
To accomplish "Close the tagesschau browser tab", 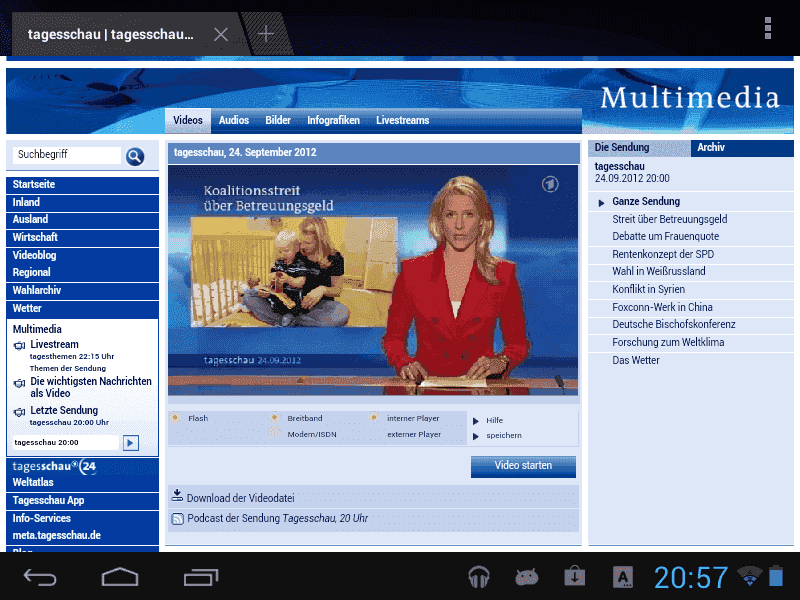I will pyautogui.click(x=221, y=34).
